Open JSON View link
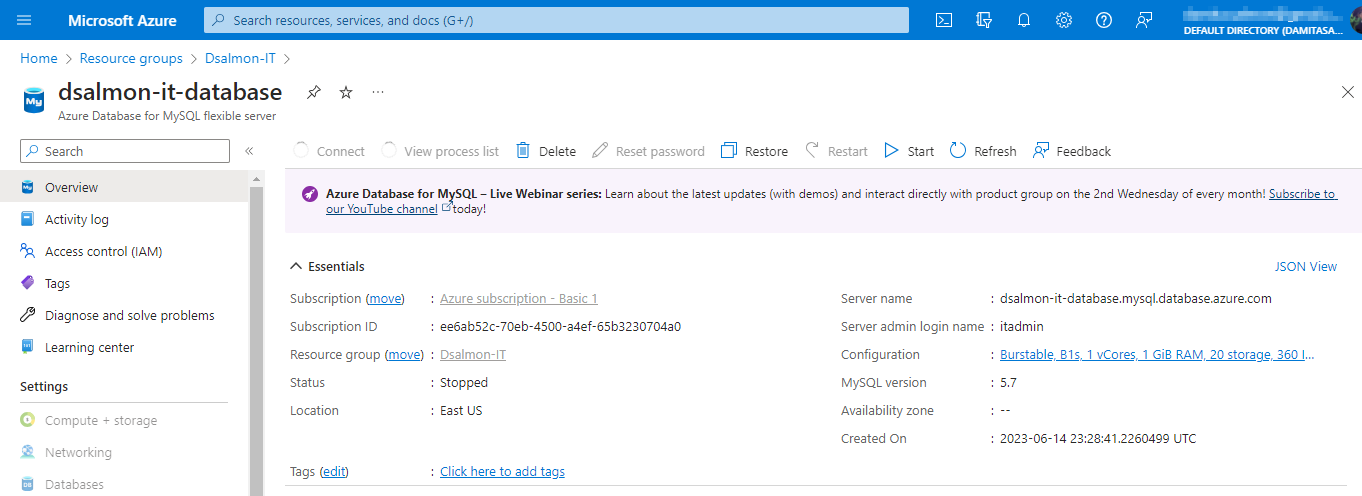Screen dimensions: 1362x496 [x=1305, y=266]
